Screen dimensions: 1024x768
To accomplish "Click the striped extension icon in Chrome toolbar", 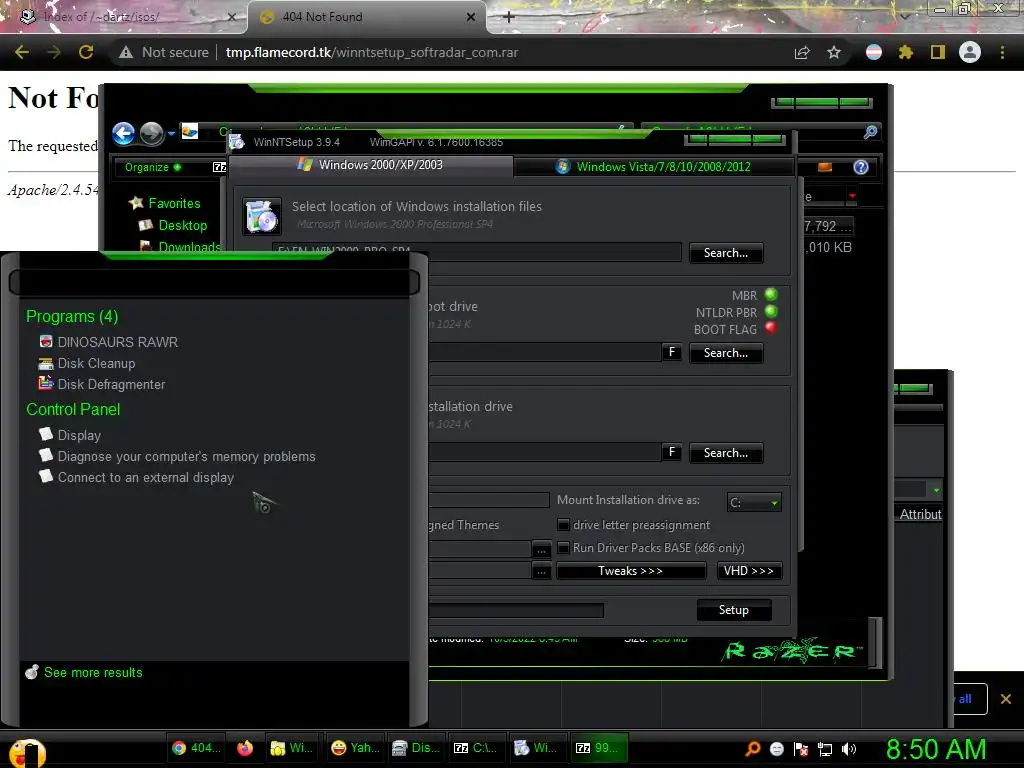I will click(874, 53).
